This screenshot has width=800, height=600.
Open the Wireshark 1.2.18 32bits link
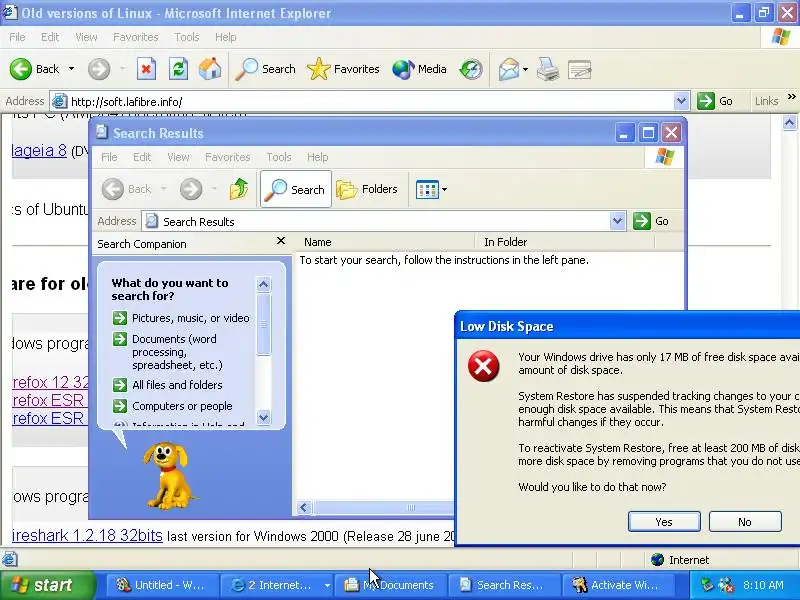tap(87, 535)
